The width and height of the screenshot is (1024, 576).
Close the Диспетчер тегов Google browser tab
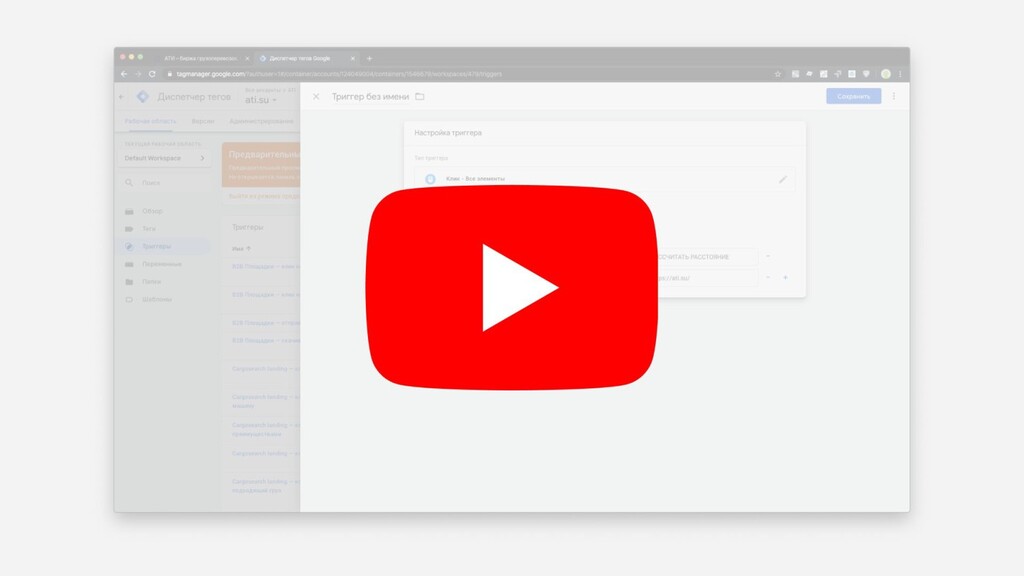click(x=353, y=58)
